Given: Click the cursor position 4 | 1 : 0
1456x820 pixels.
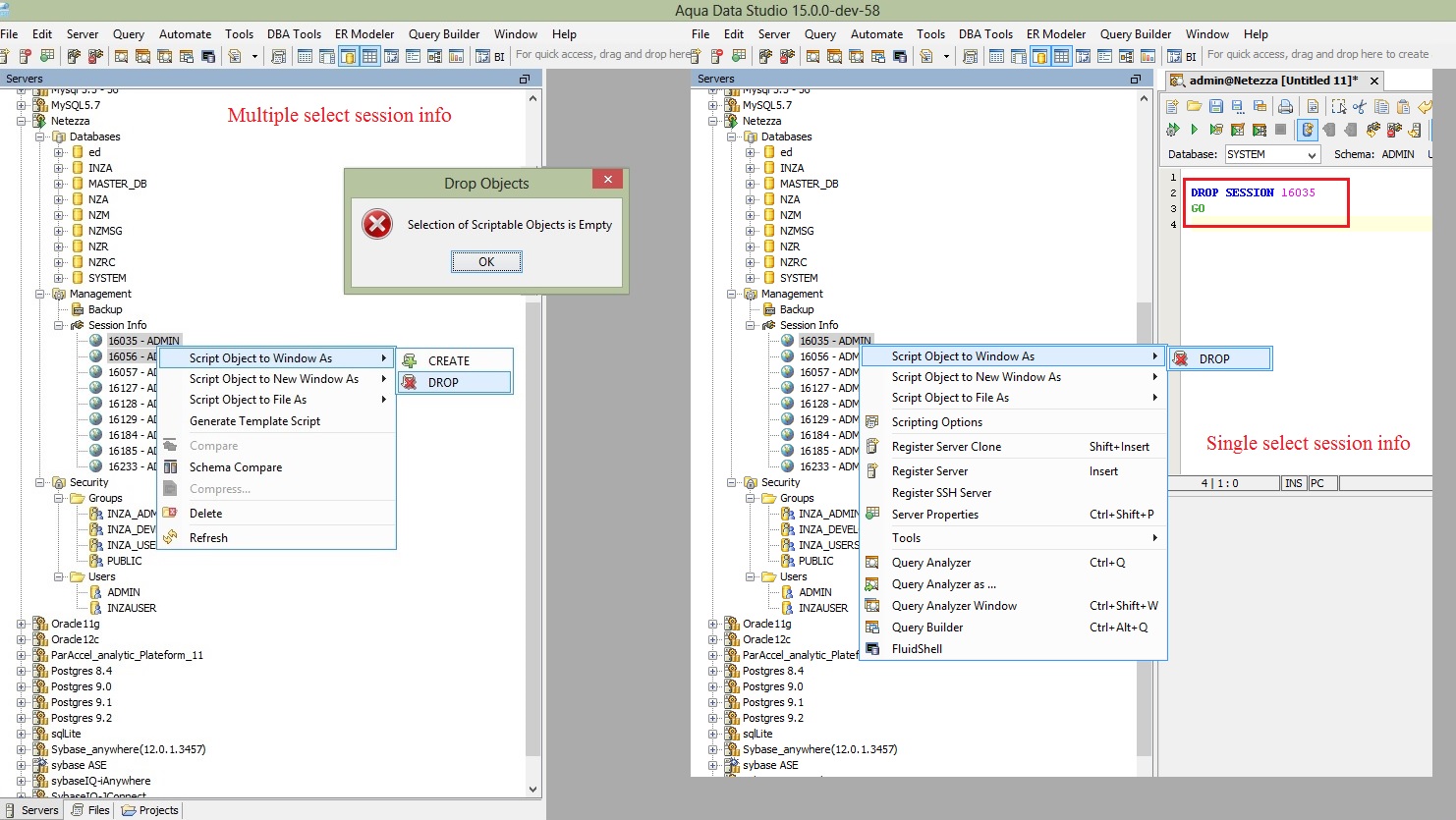Looking at the screenshot, I should coord(1220,483).
